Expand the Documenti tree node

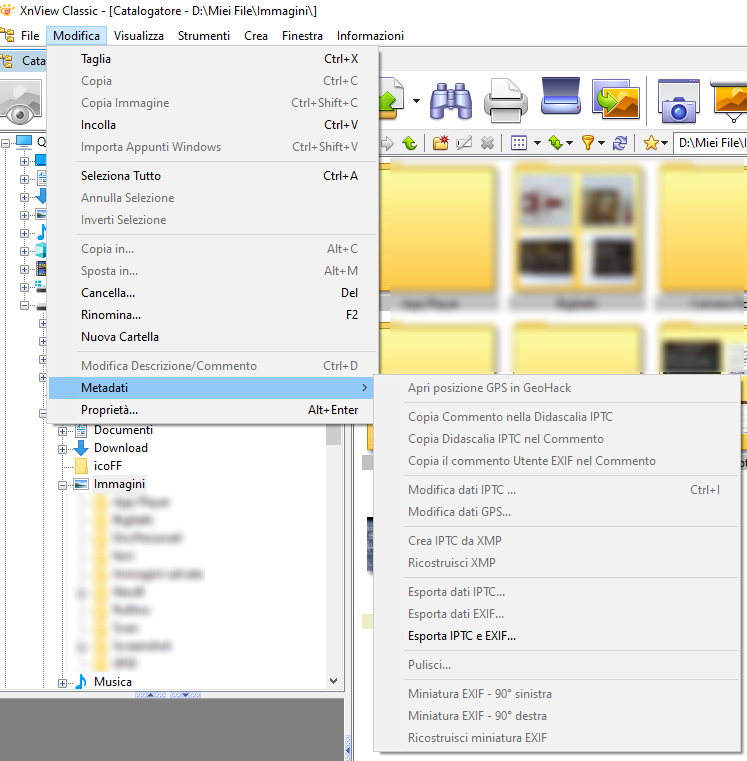pyautogui.click(x=62, y=431)
